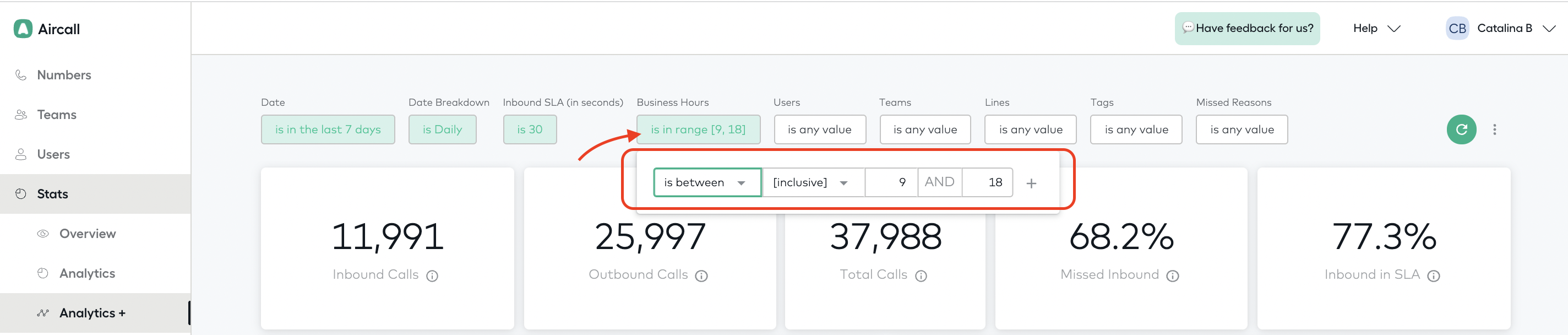Click the range end field showing 18

(987, 182)
